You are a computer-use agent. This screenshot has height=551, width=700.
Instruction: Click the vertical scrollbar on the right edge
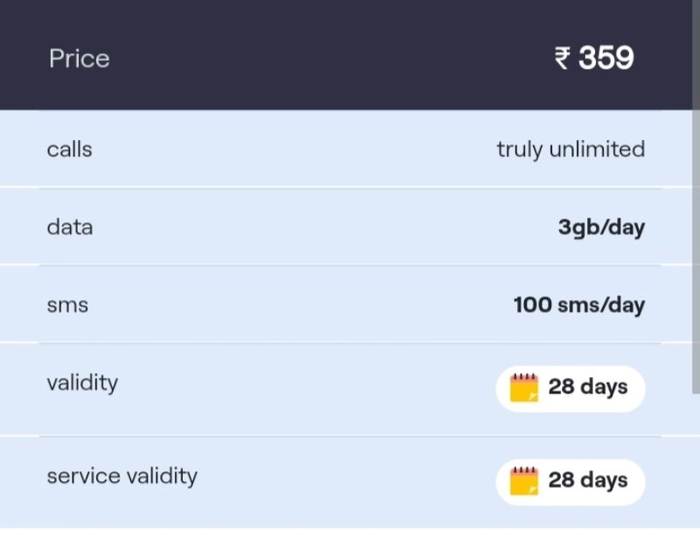click(696, 196)
